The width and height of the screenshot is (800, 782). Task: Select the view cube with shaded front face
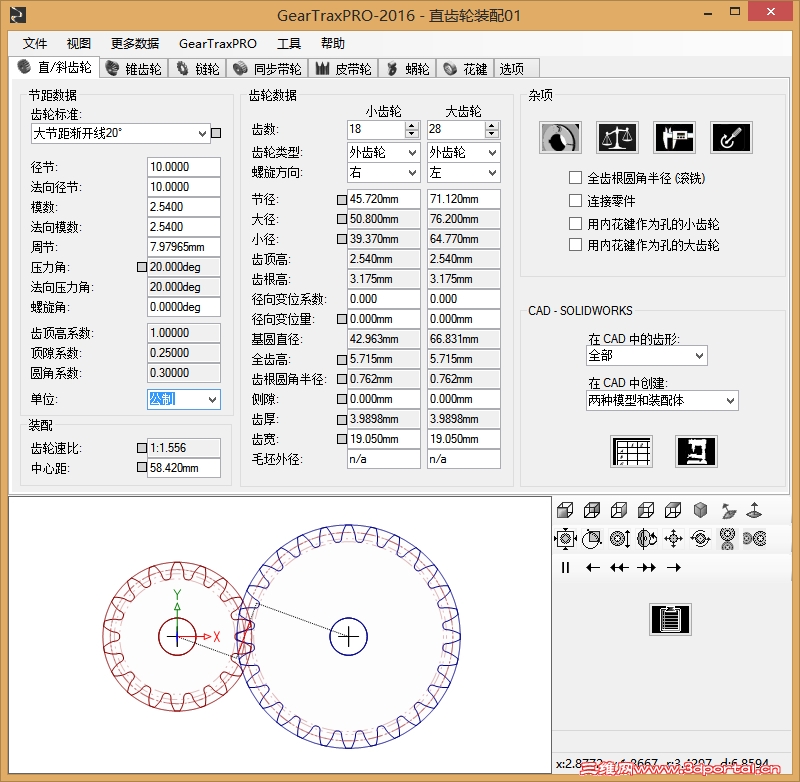tap(565, 510)
